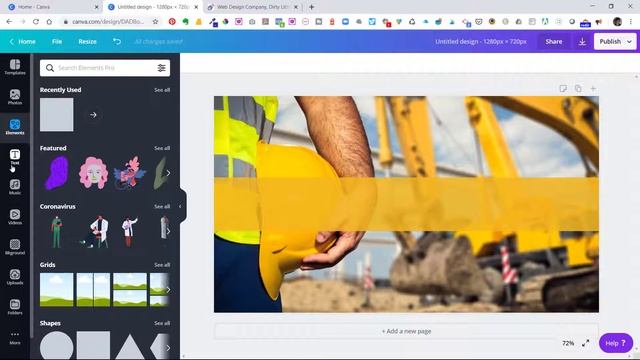Open zoom level 72% menu
The width and height of the screenshot is (640, 360).
click(568, 343)
